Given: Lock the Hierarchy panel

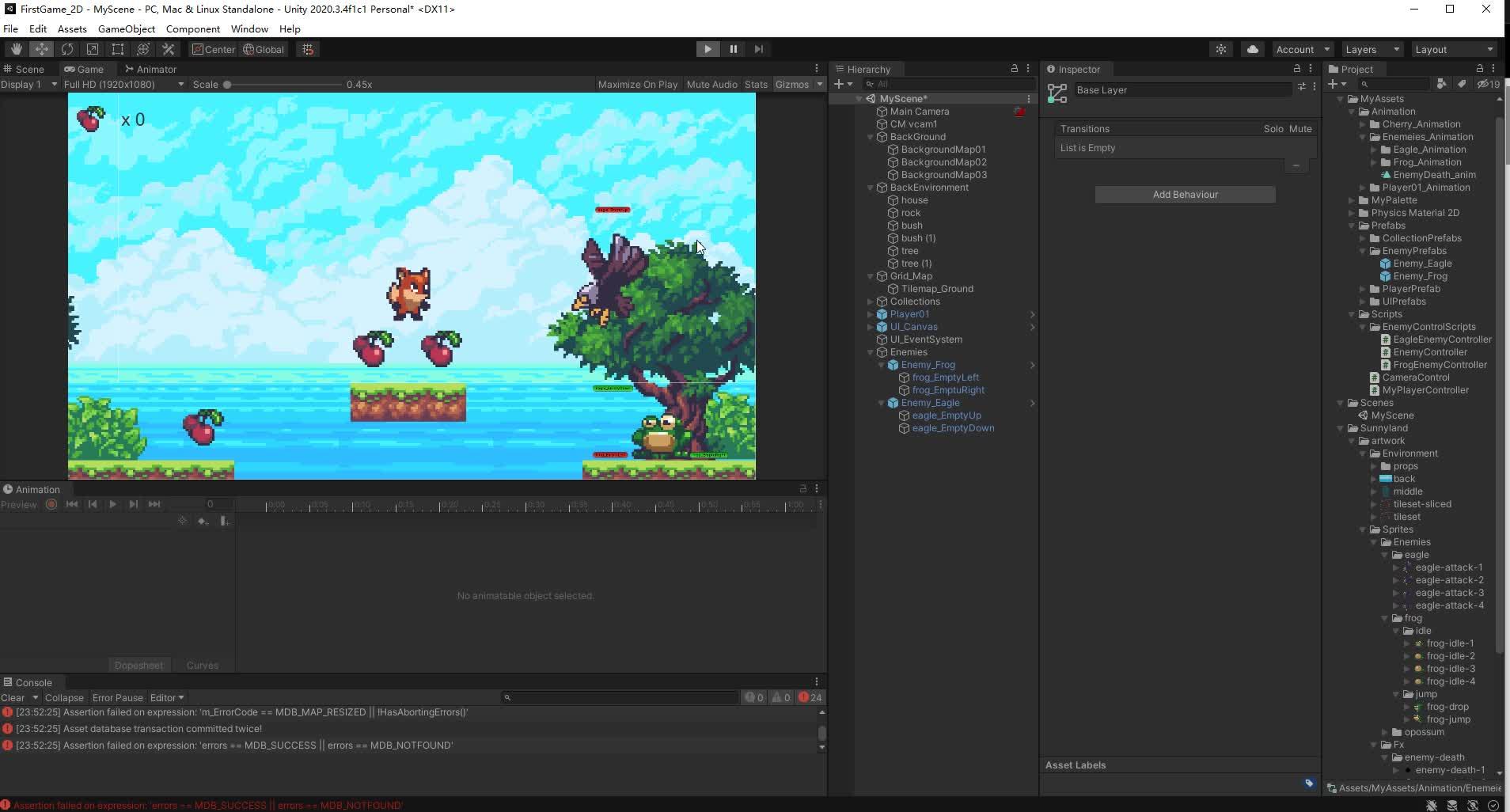Looking at the screenshot, I should coord(1014,69).
